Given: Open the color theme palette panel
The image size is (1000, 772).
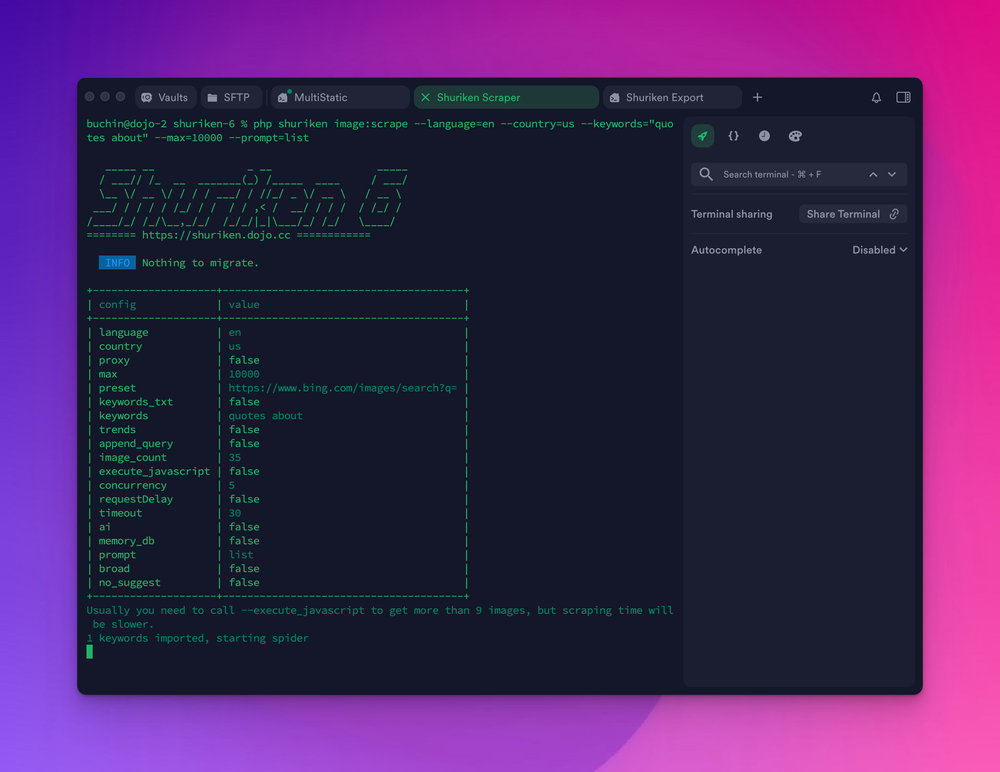Looking at the screenshot, I should coord(795,136).
